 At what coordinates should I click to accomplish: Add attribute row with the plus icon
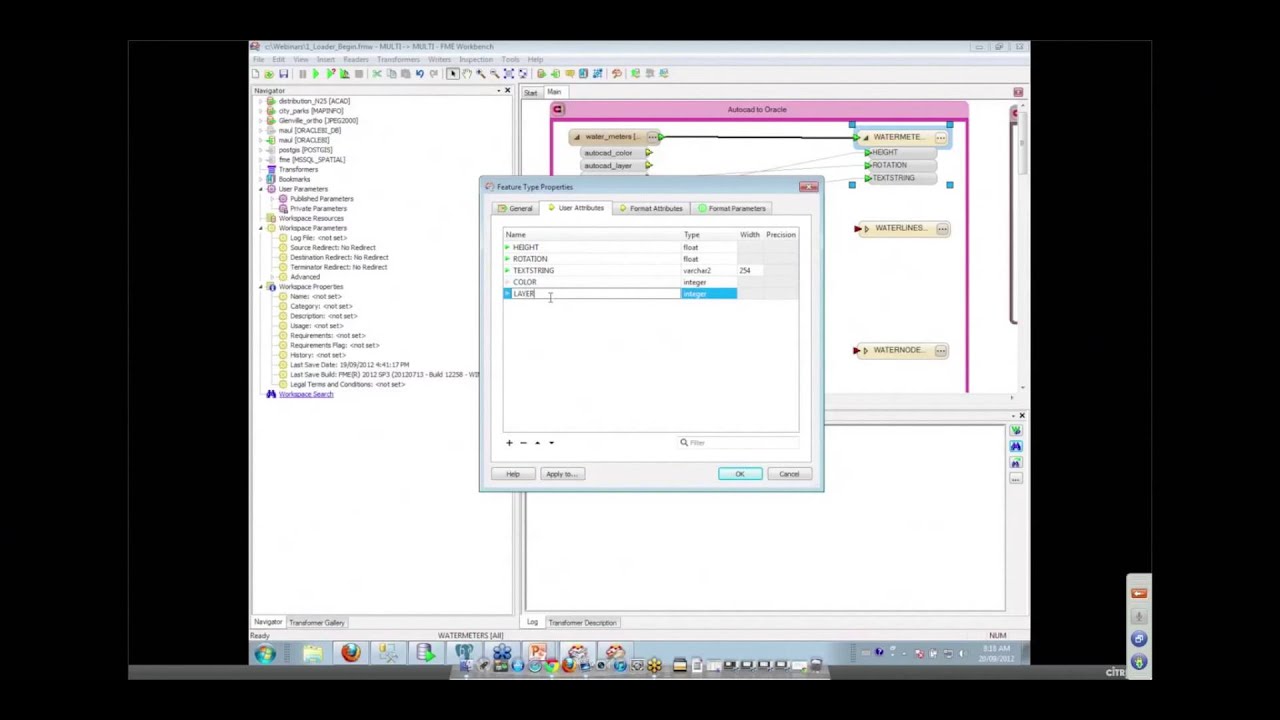pos(509,442)
